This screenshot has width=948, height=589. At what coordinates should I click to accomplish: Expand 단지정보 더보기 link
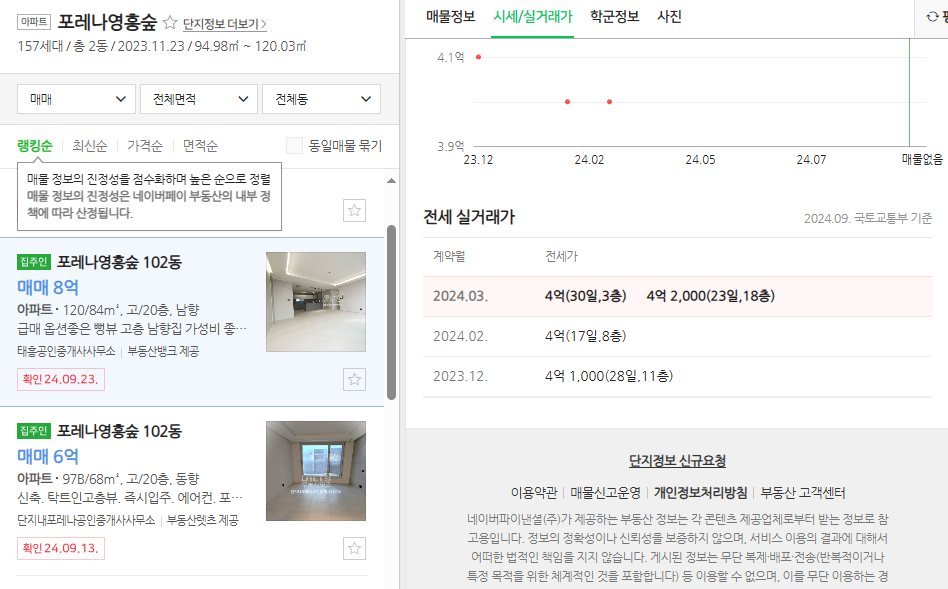(x=224, y=24)
